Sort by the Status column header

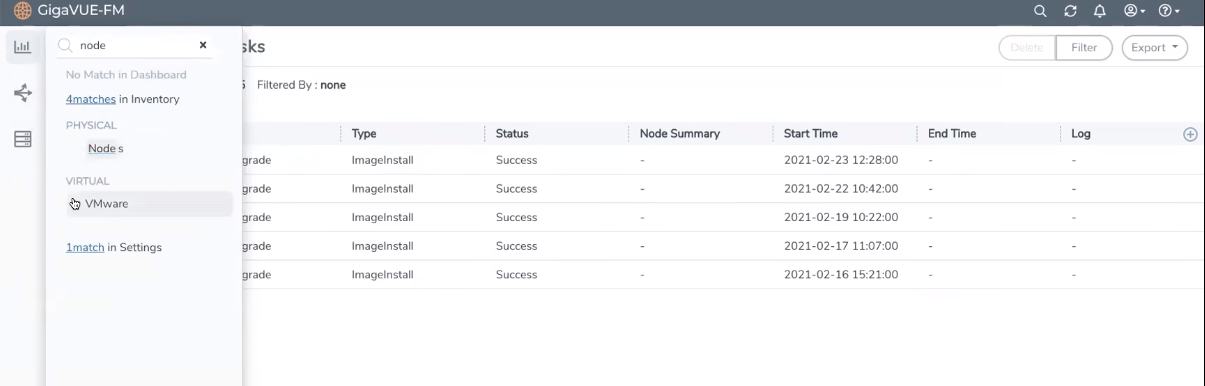[512, 133]
